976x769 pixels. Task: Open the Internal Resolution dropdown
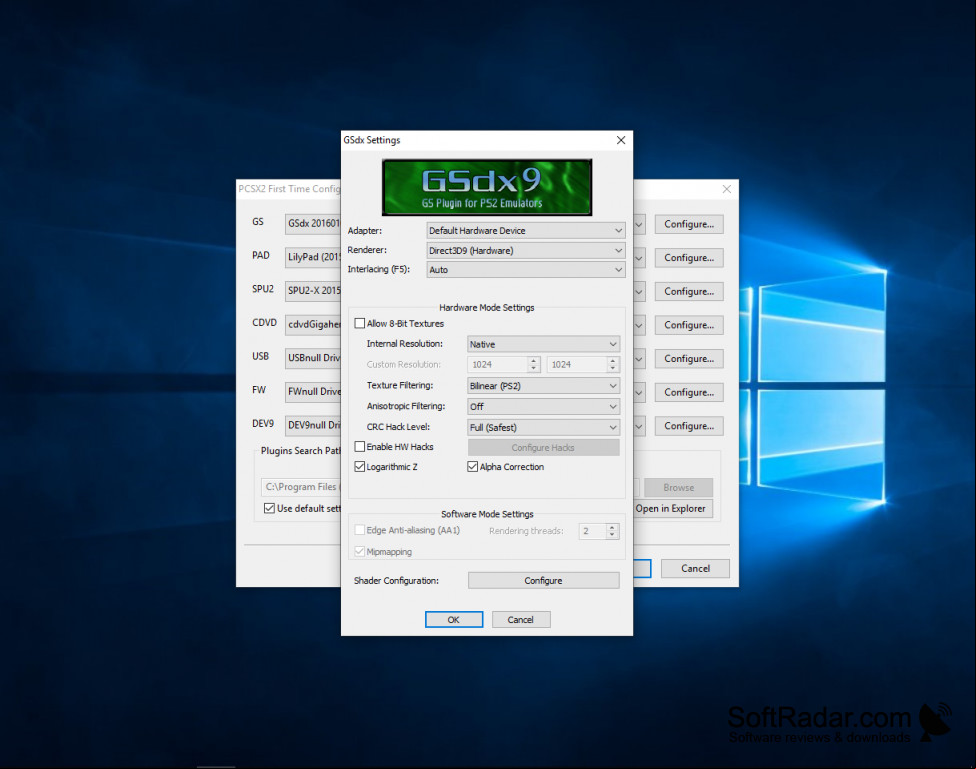543,344
